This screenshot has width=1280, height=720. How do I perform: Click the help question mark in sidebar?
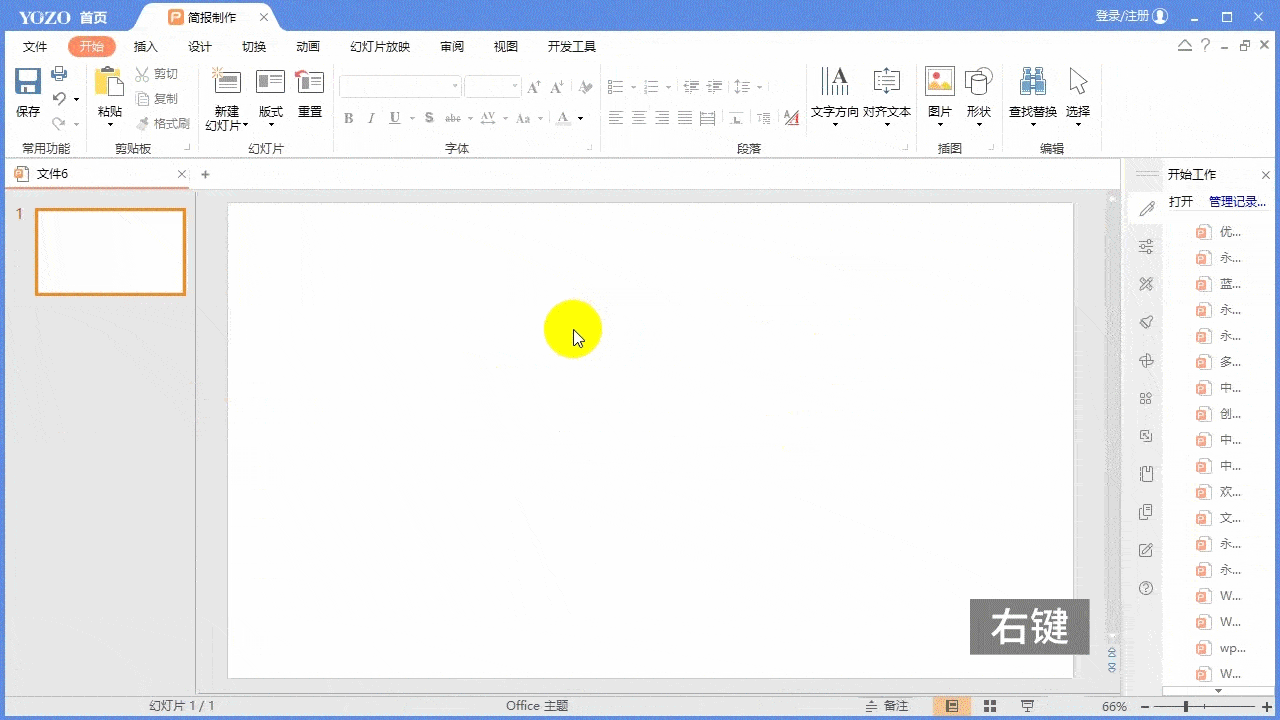click(x=1146, y=588)
